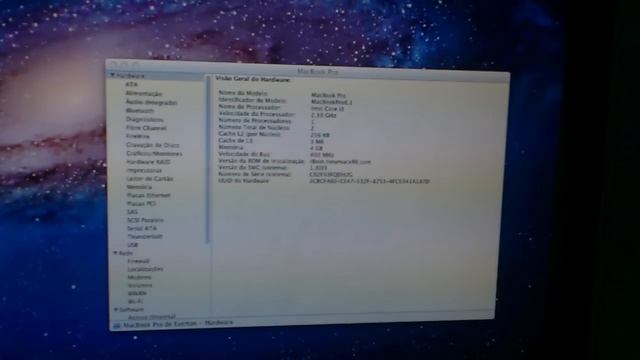Click the sidebar vertical scrollbar
This screenshot has width=640, height=360.
click(x=208, y=159)
